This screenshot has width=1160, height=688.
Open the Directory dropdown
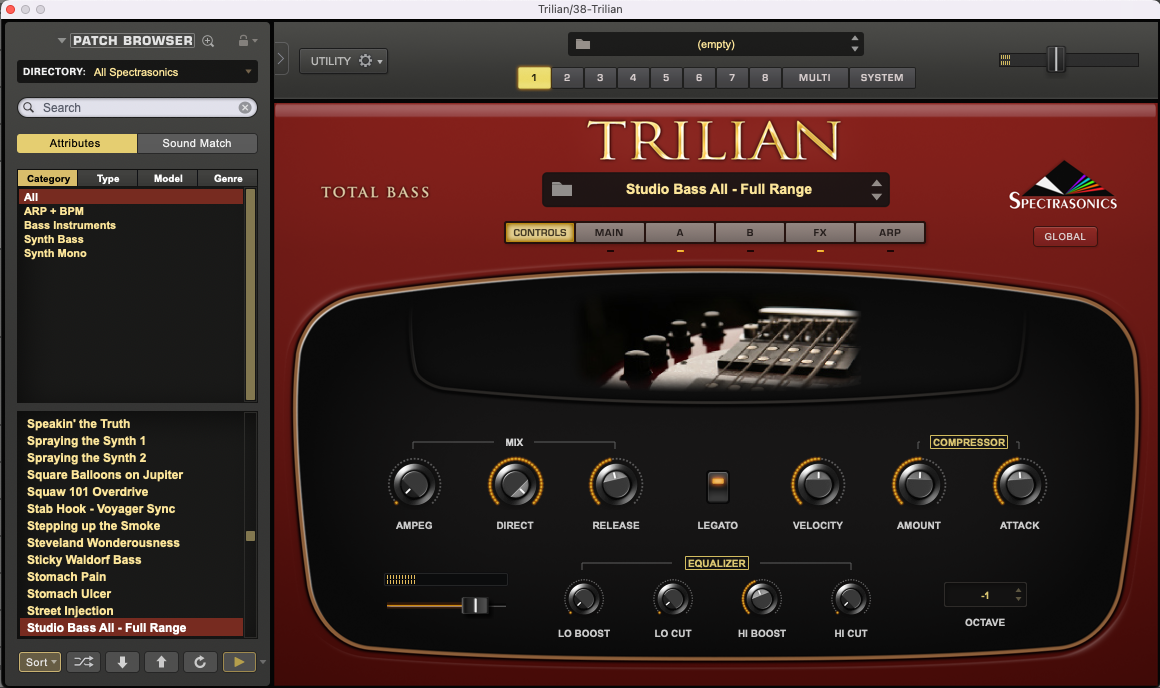click(138, 72)
